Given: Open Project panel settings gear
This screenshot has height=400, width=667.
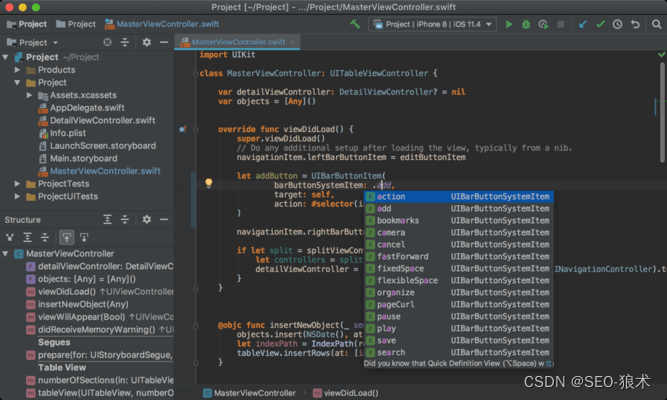Looking at the screenshot, I should [146, 42].
